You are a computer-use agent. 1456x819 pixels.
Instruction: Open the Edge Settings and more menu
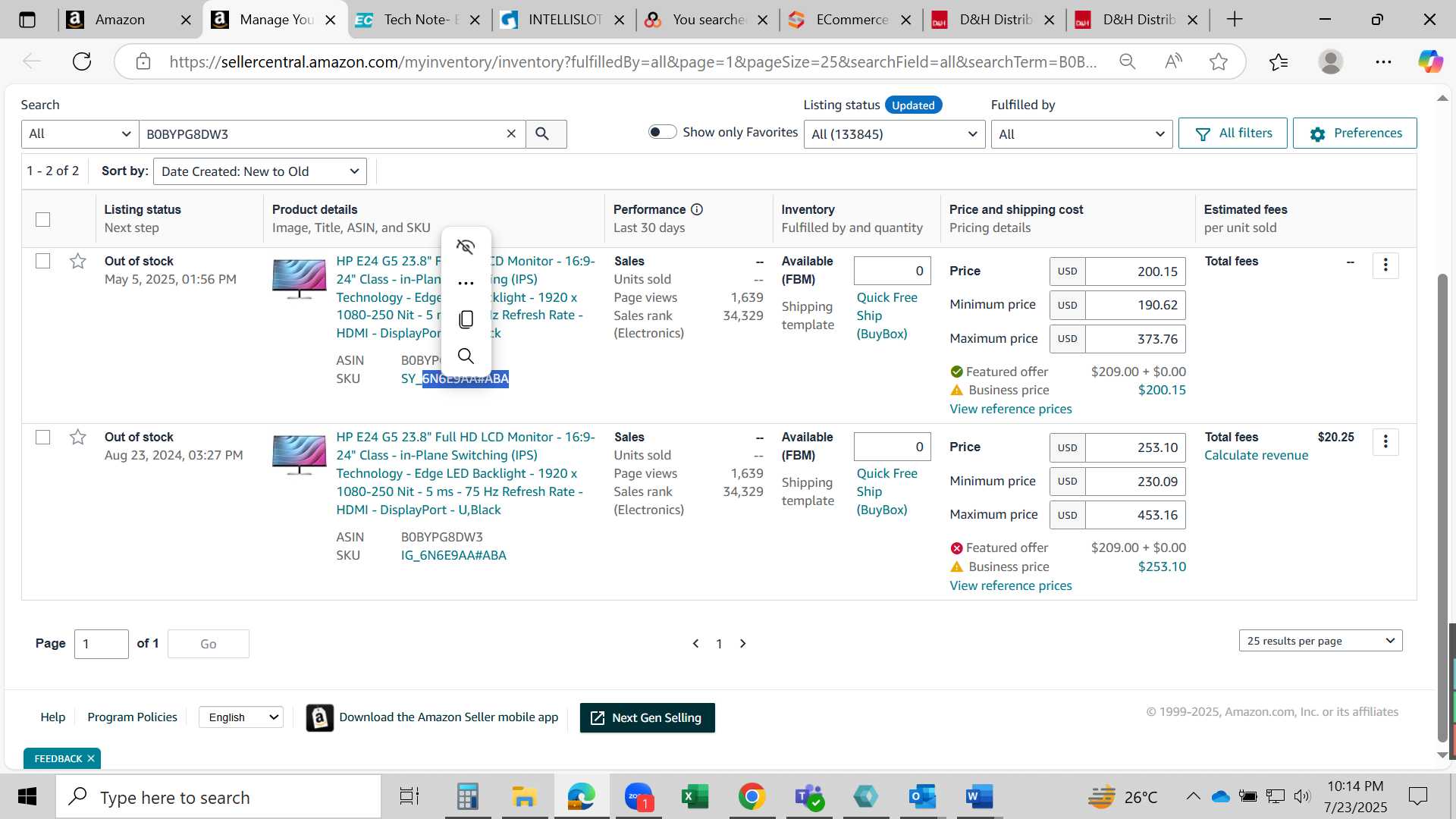[1383, 61]
